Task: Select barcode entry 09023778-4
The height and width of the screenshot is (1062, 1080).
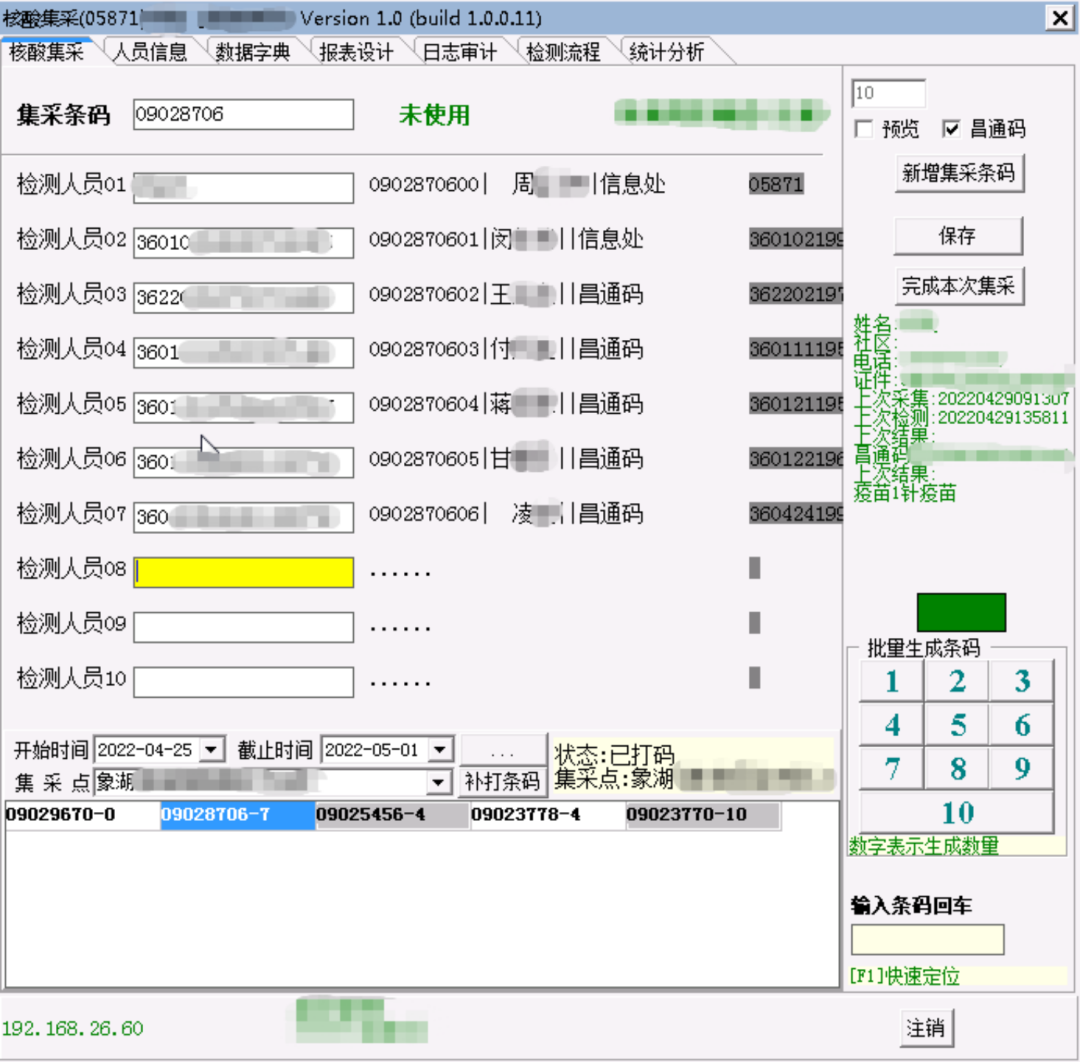Action: tap(548, 815)
